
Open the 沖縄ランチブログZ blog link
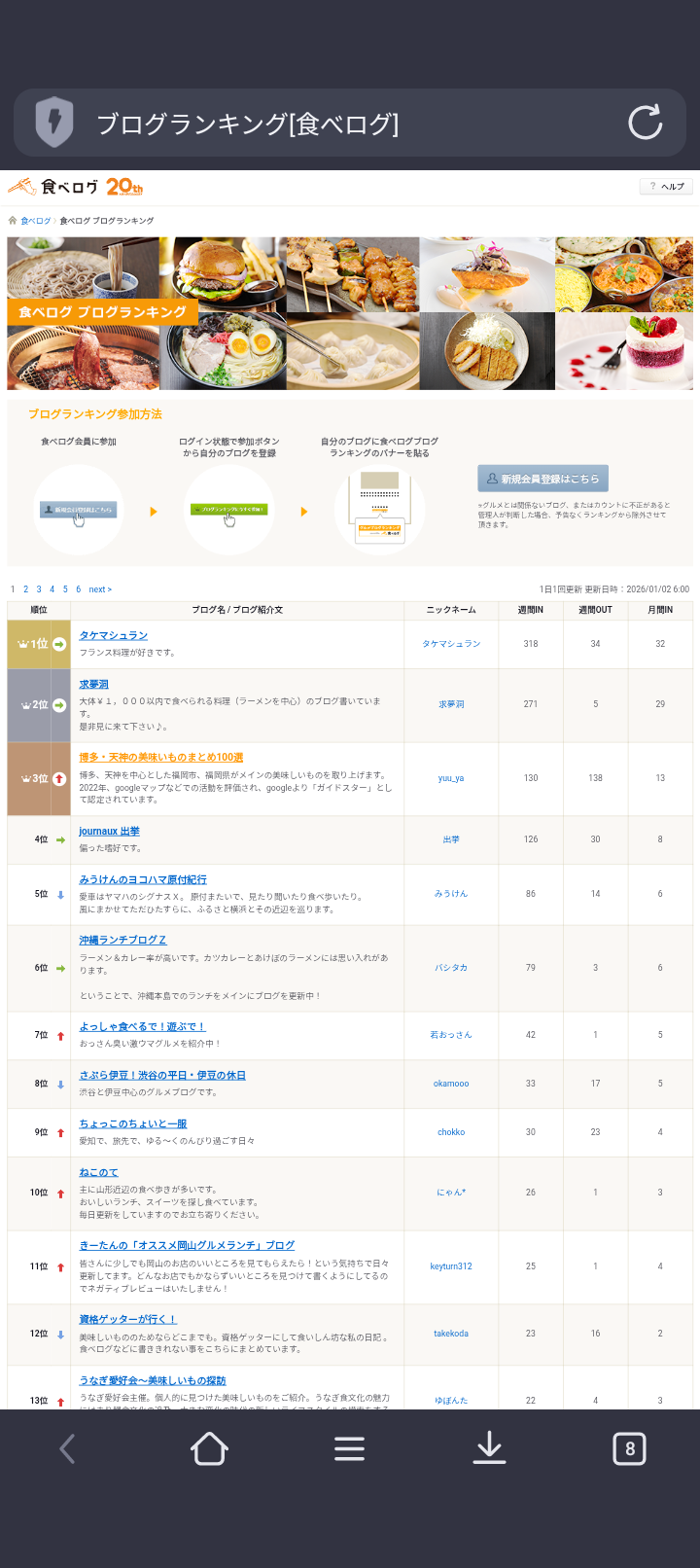(x=122, y=940)
